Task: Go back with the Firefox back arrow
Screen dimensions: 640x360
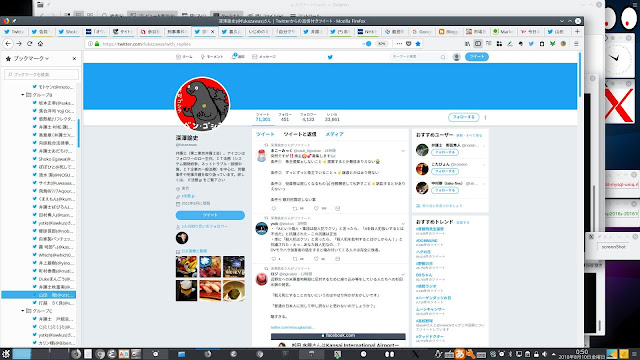Action: (x=8, y=44)
